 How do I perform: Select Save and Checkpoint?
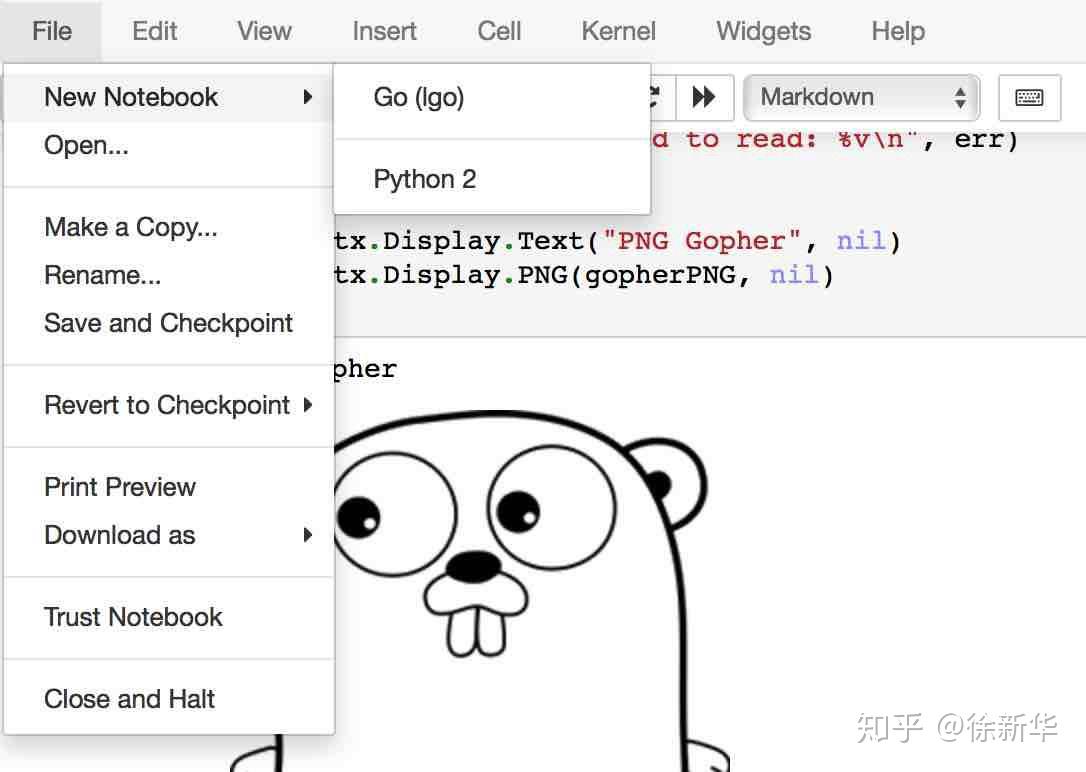point(168,323)
